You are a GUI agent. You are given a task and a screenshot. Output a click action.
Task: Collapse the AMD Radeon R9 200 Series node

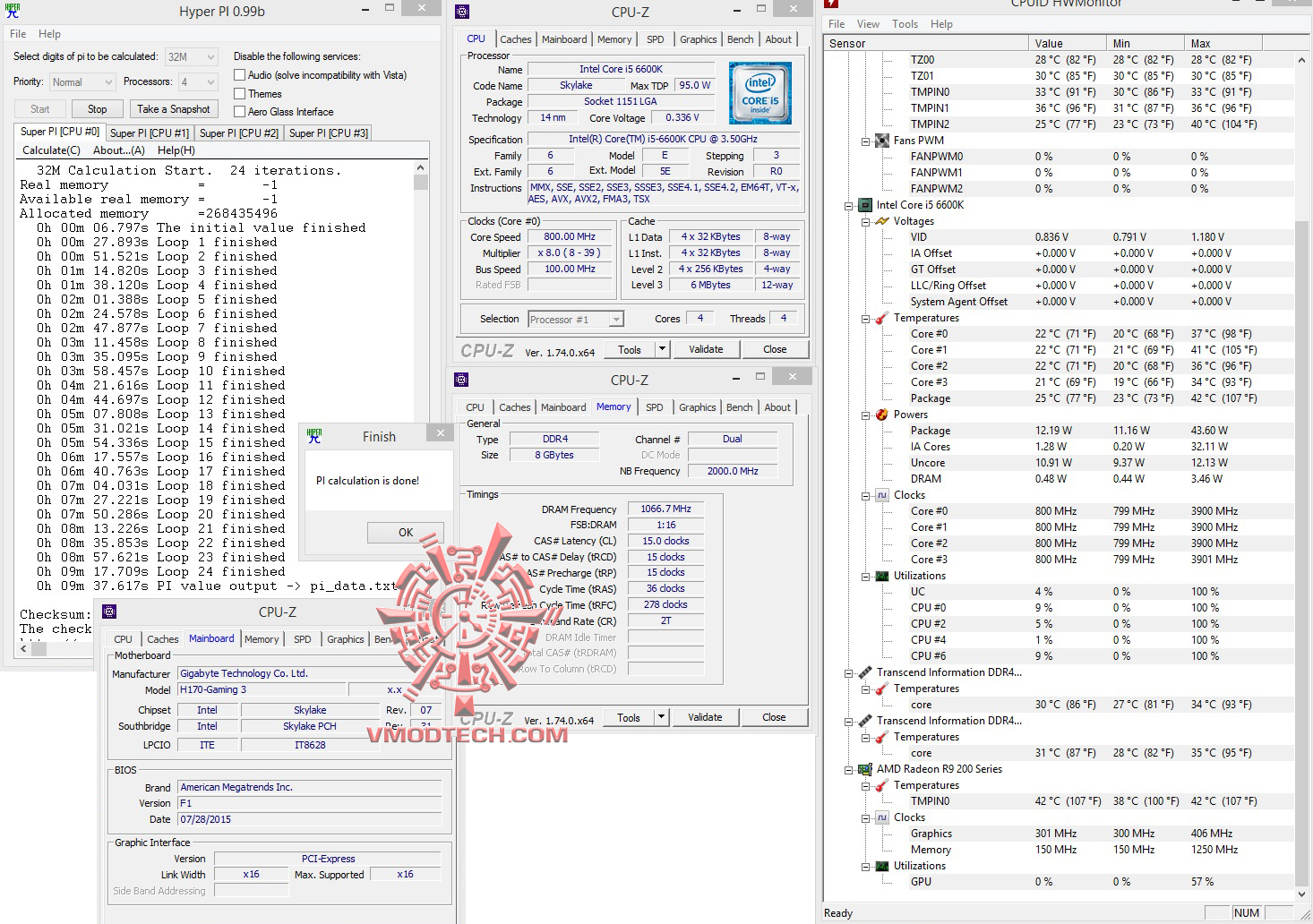[x=848, y=769]
